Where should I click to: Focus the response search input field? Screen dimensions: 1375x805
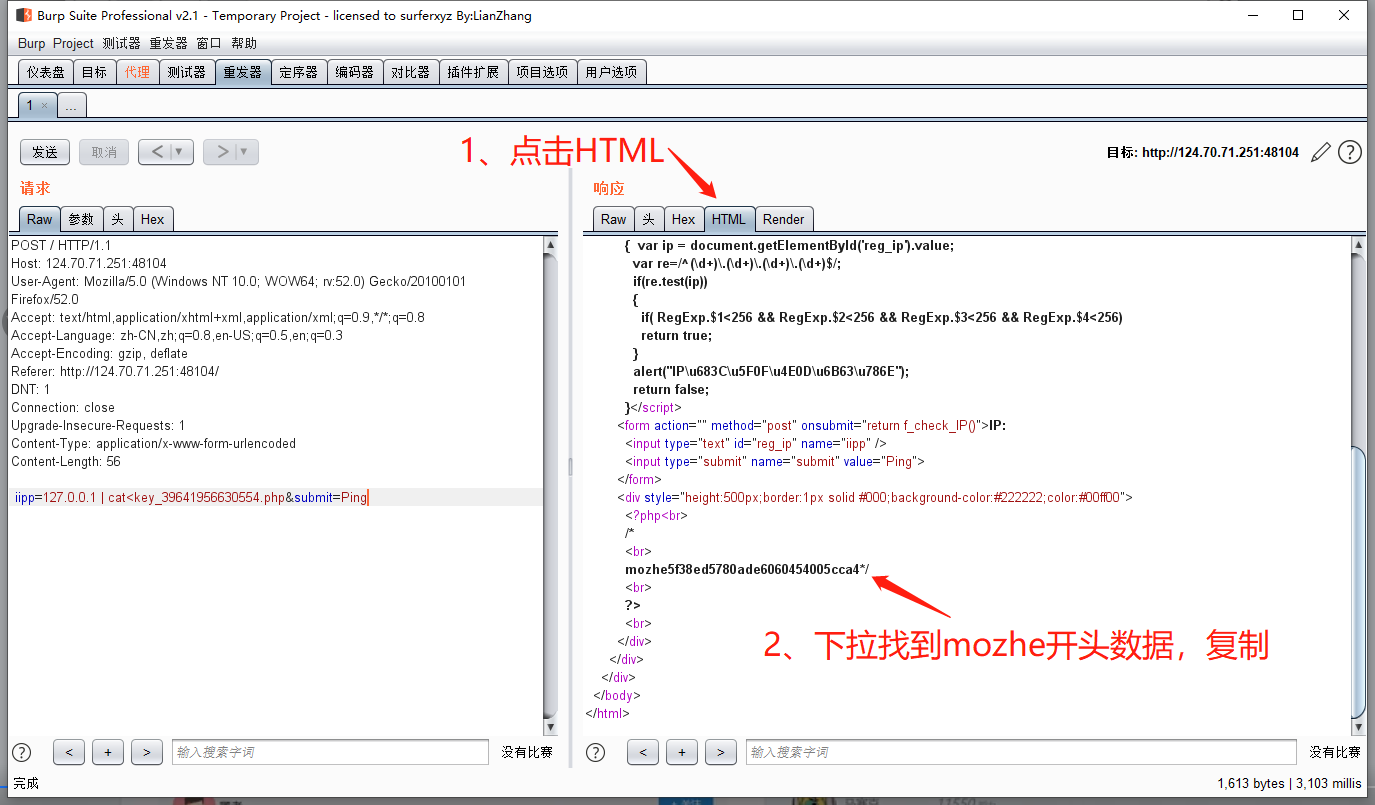(x=1021, y=752)
